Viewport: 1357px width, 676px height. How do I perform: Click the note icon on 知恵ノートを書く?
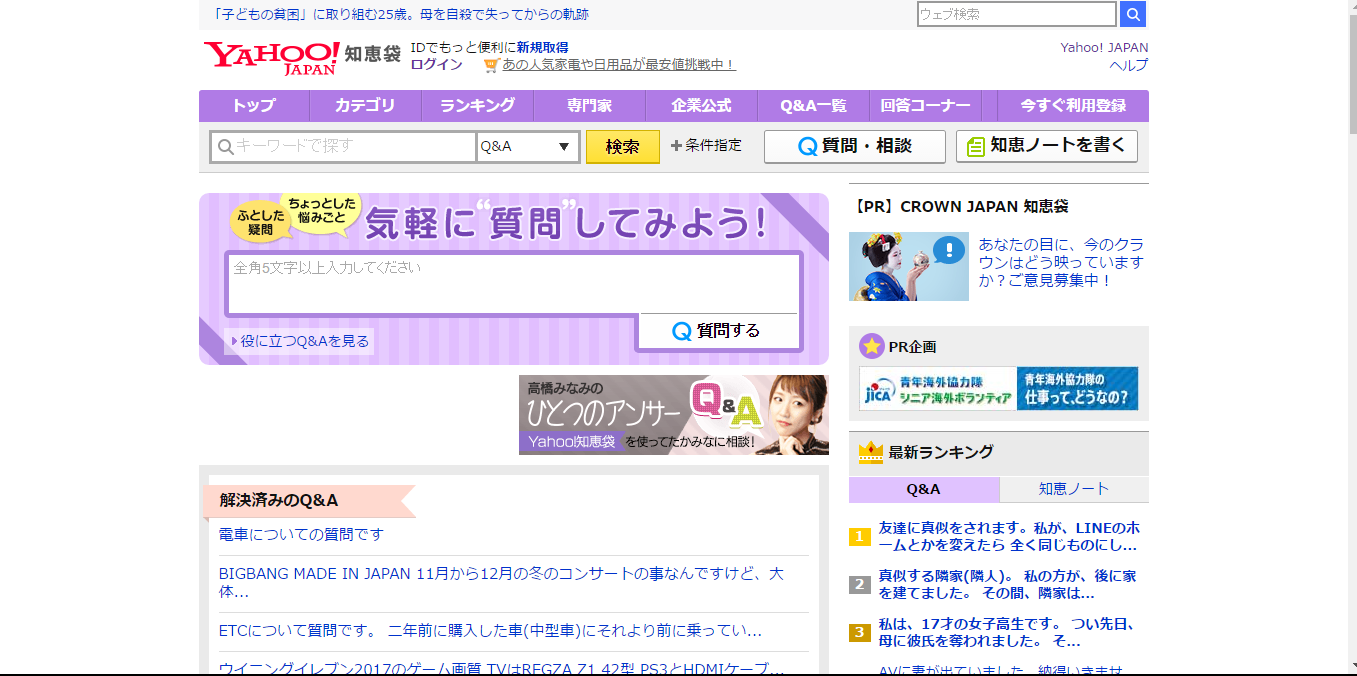pyautogui.click(x=976, y=146)
